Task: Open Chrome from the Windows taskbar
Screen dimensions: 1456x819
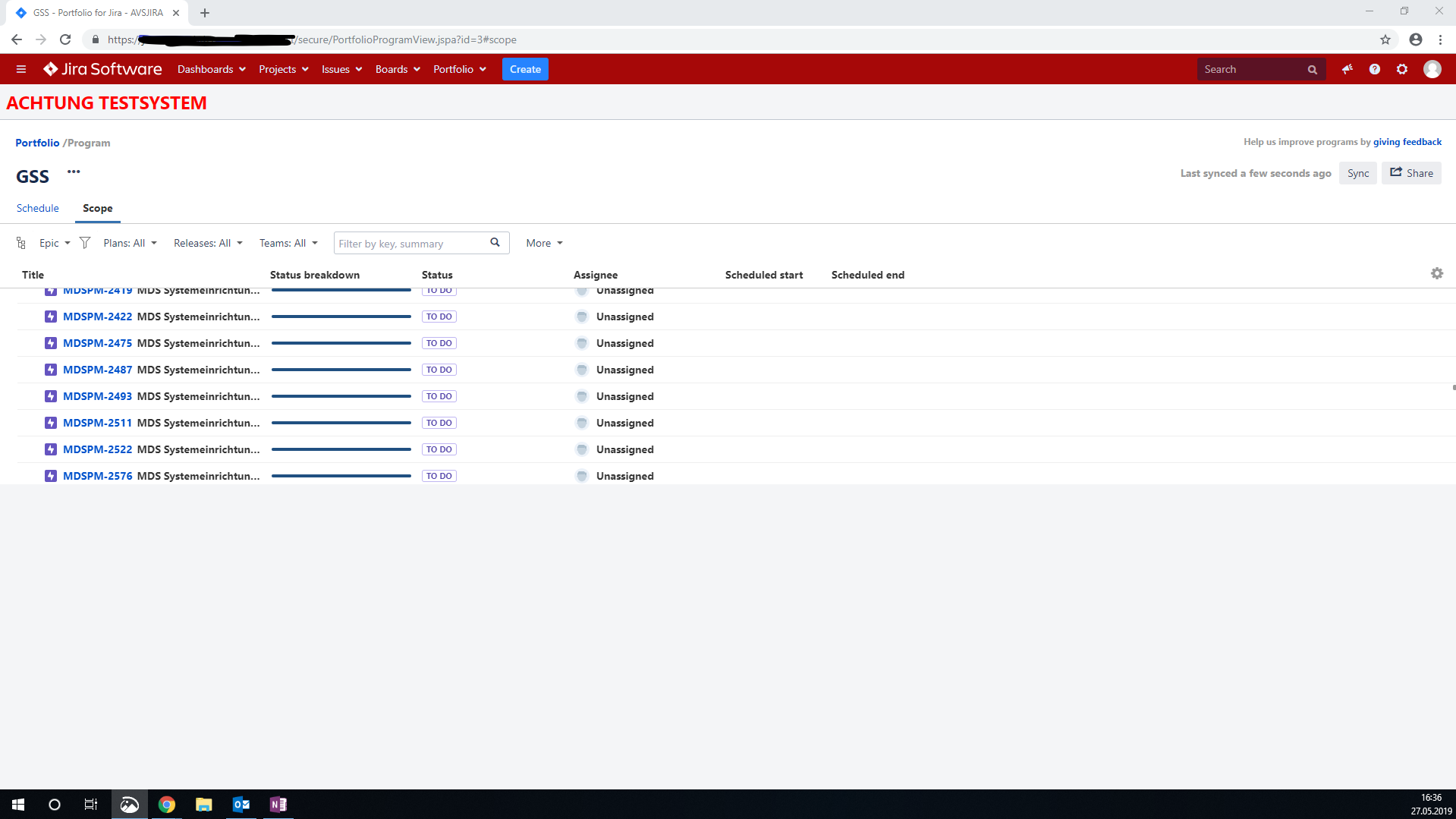Action: [167, 805]
